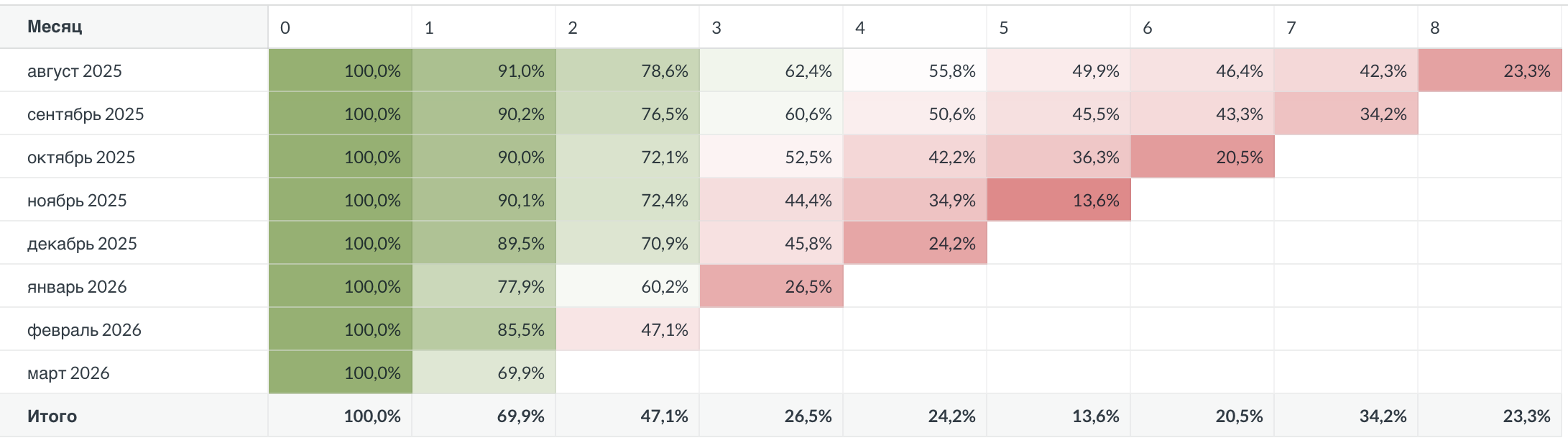1568x443 pixels.
Task: Select the март 2026 row label
Action: (x=68, y=373)
